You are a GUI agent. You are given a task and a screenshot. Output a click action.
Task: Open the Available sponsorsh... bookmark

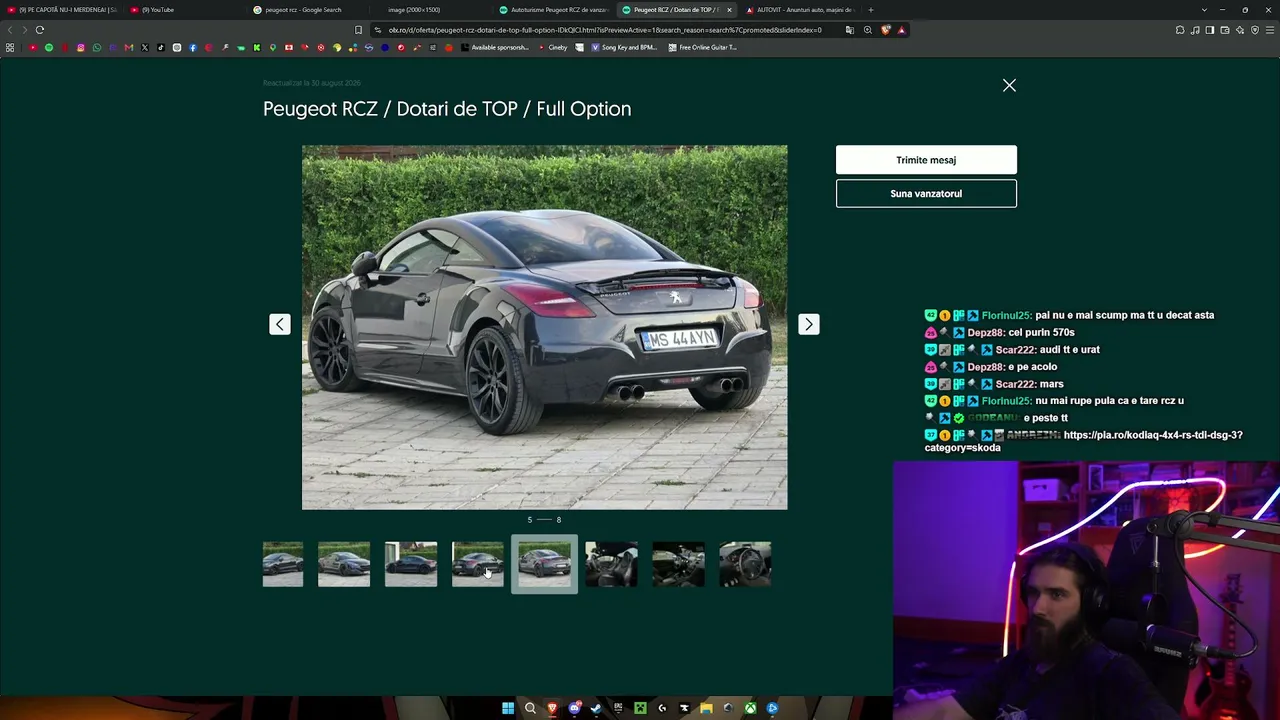click(x=494, y=48)
